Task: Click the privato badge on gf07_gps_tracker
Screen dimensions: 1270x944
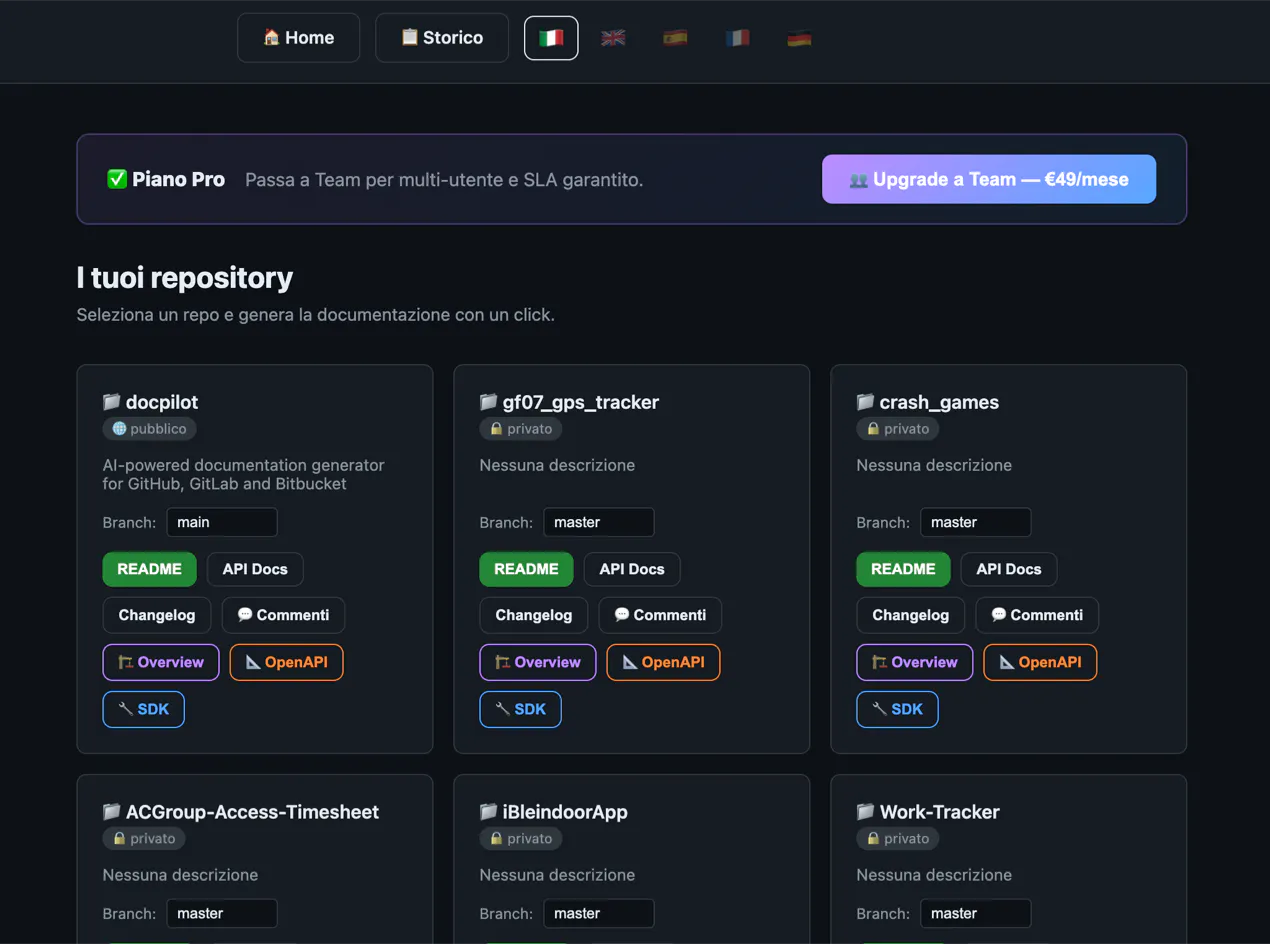Action: (521, 429)
